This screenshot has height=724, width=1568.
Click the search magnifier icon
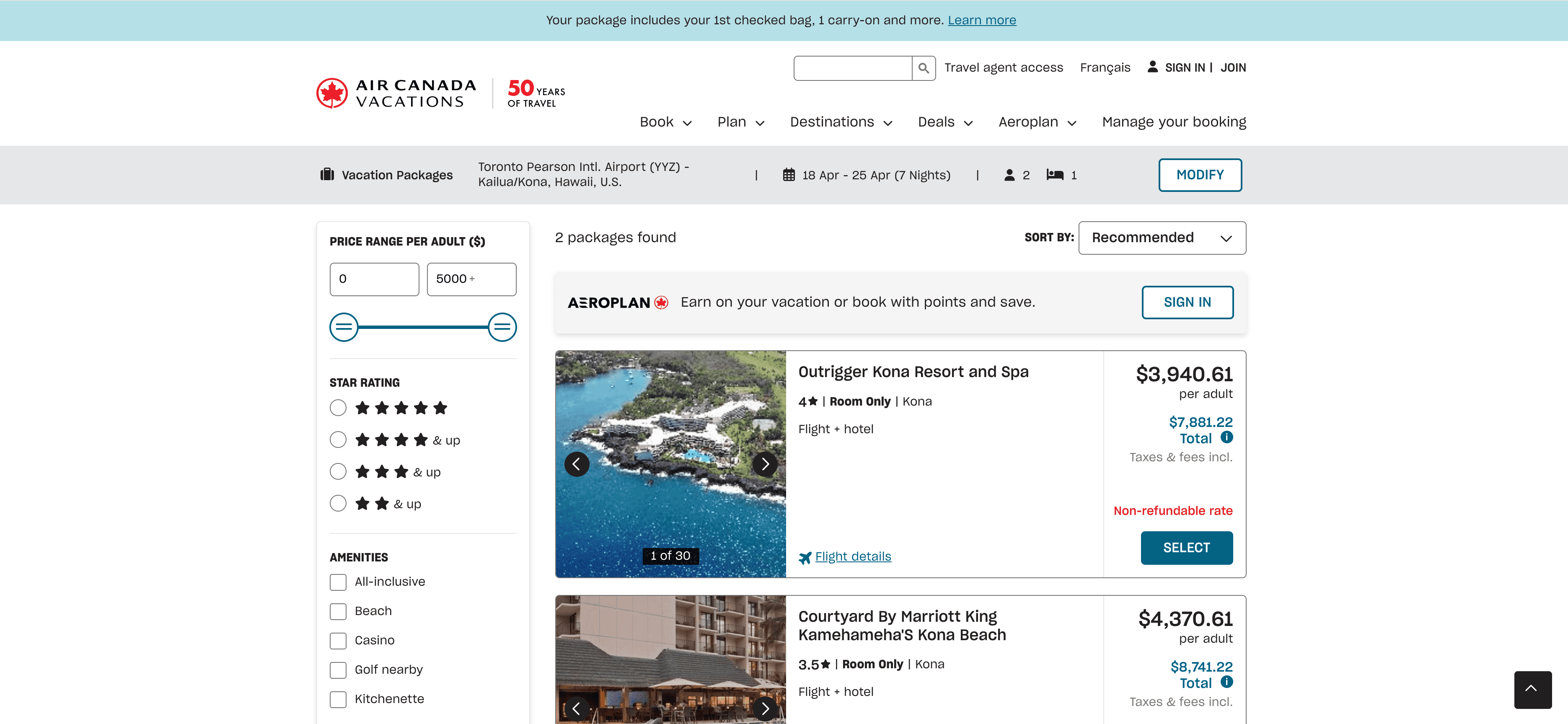coord(923,68)
